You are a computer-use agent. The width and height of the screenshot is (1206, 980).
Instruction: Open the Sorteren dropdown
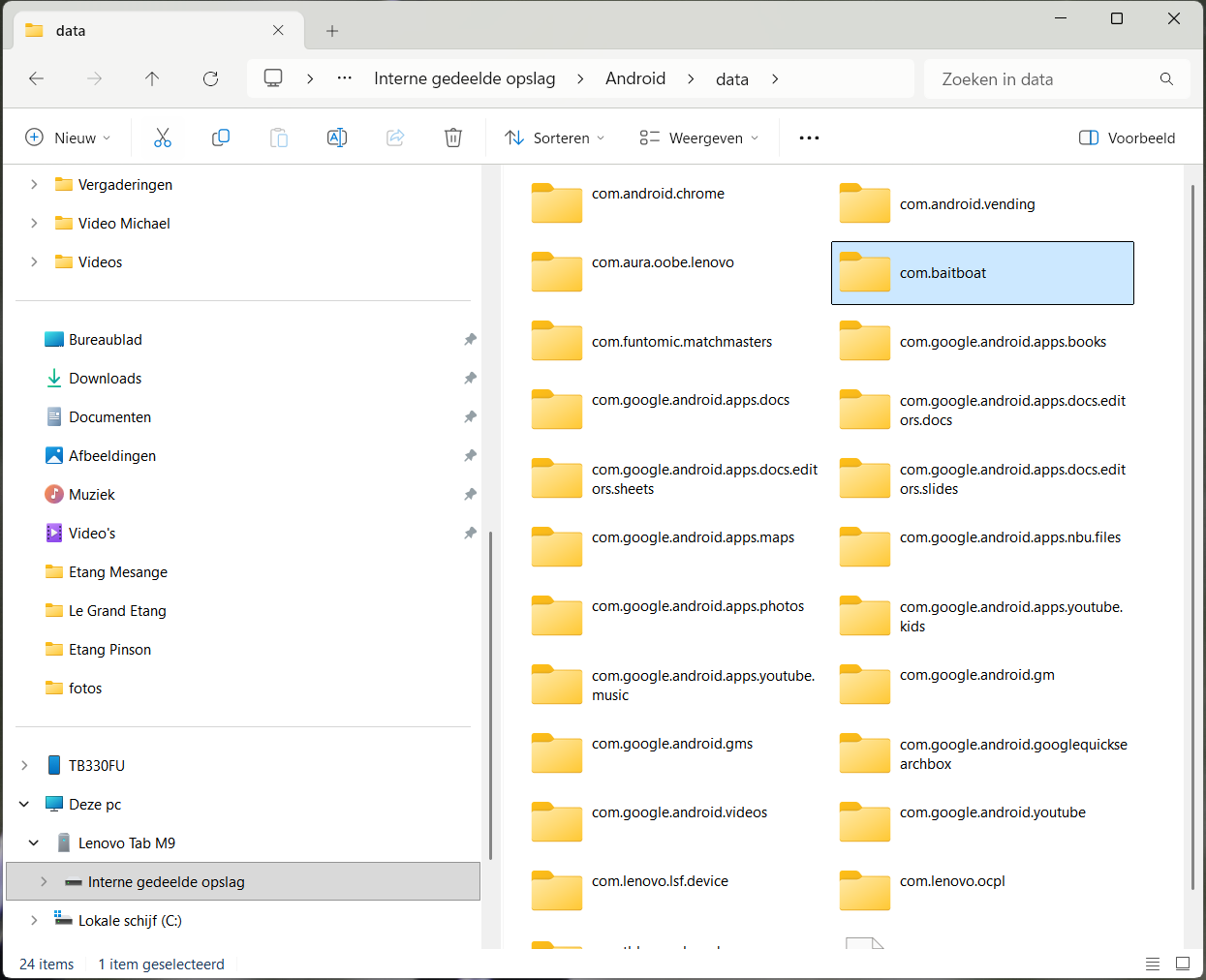[x=555, y=138]
